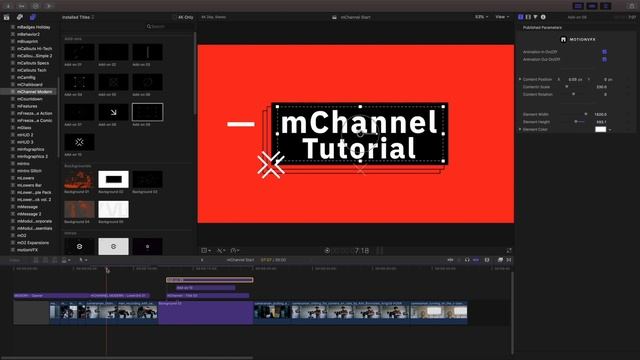This screenshot has height=360, width=640.
Task: Select the purple Background 02 timeline clip
Action: [206, 313]
